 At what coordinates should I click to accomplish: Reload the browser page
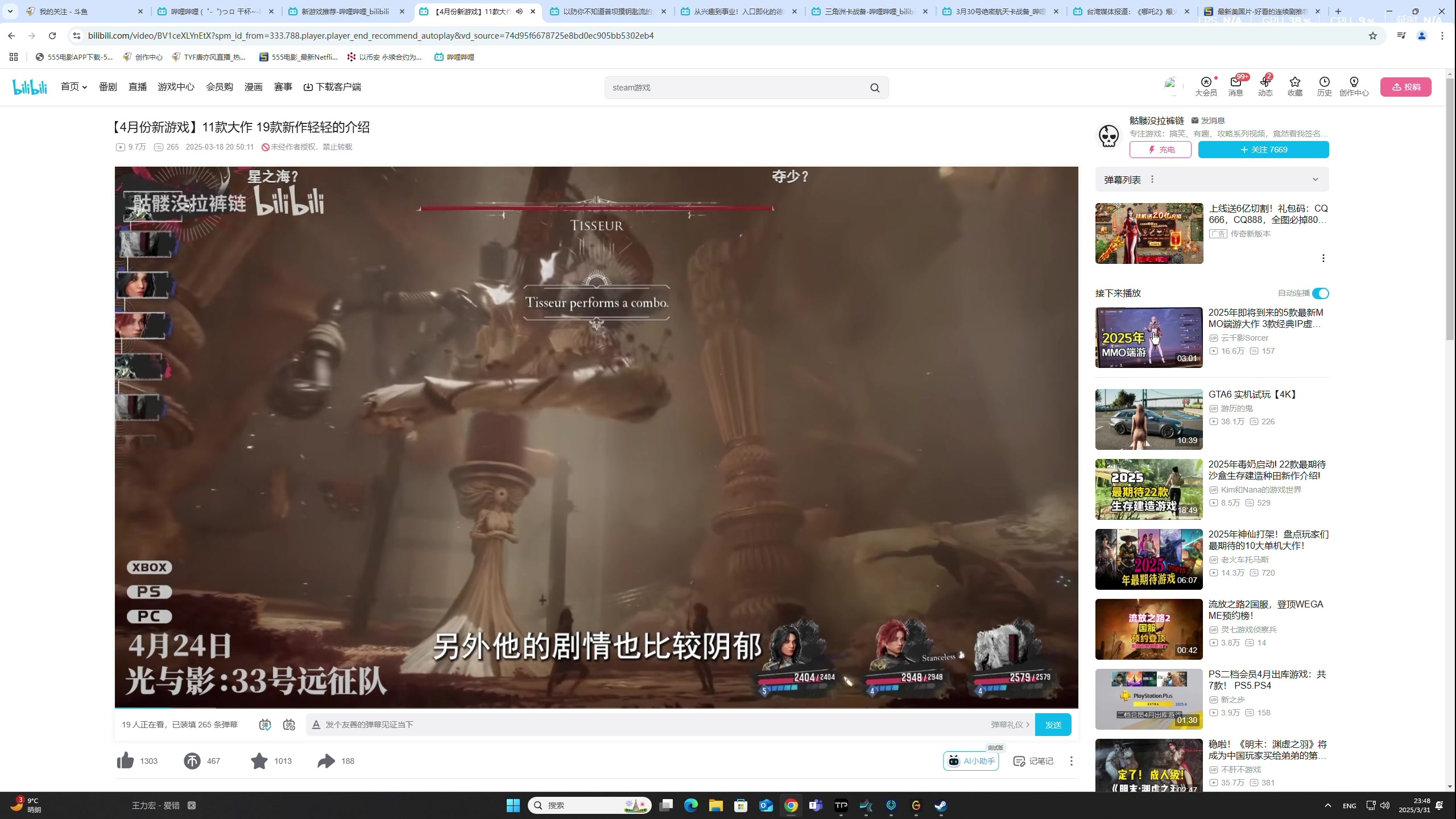[52, 36]
